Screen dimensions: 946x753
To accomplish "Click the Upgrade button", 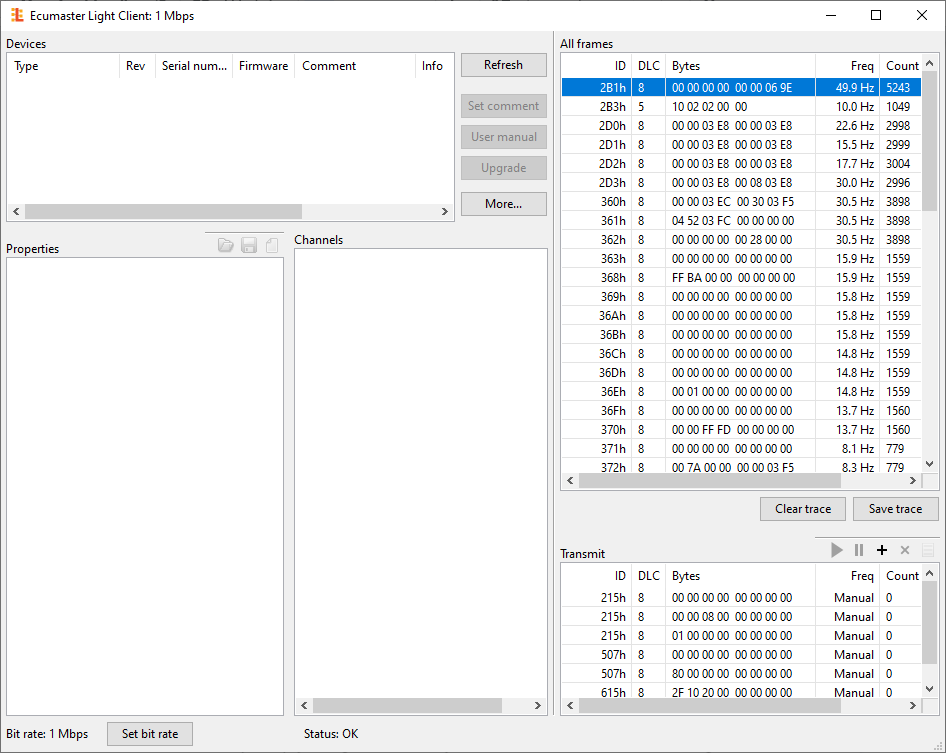I will coord(504,168).
